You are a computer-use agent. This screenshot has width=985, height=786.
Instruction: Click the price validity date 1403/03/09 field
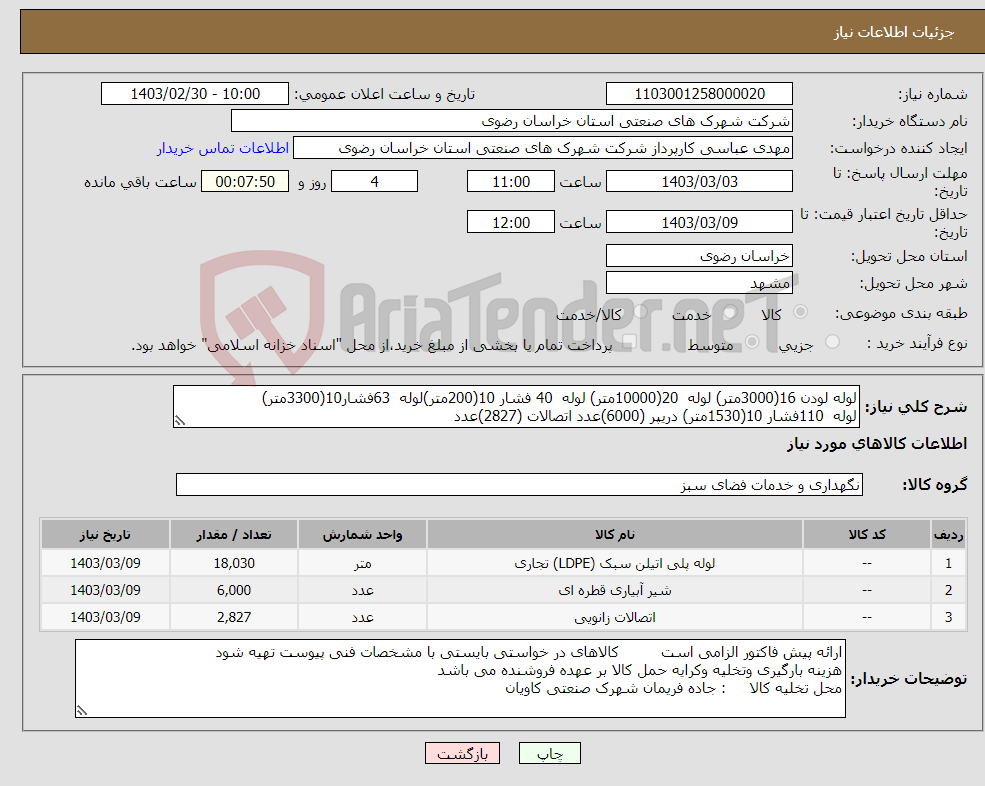point(699,222)
